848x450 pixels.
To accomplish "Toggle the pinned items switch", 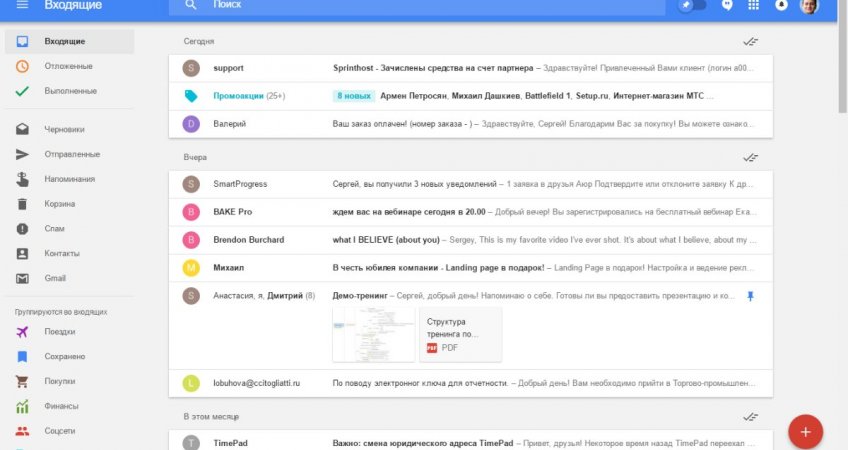I will coord(691,5).
